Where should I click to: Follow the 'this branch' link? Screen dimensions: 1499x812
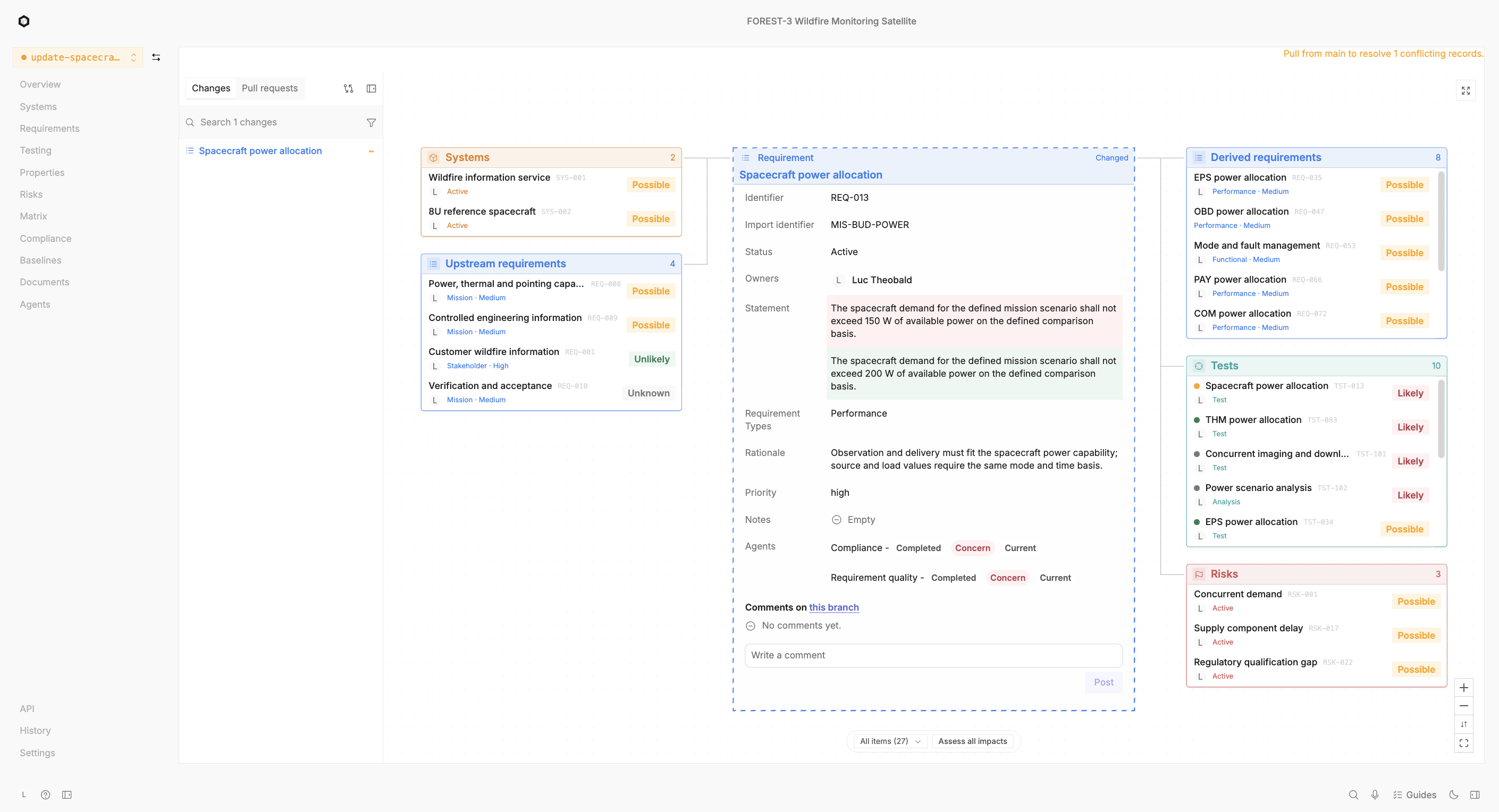pos(833,607)
